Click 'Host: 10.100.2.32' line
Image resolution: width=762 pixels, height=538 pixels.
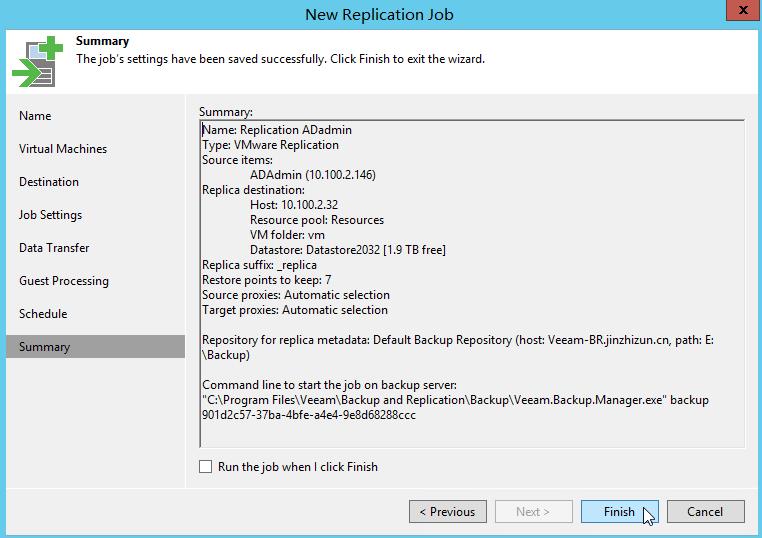click(294, 205)
